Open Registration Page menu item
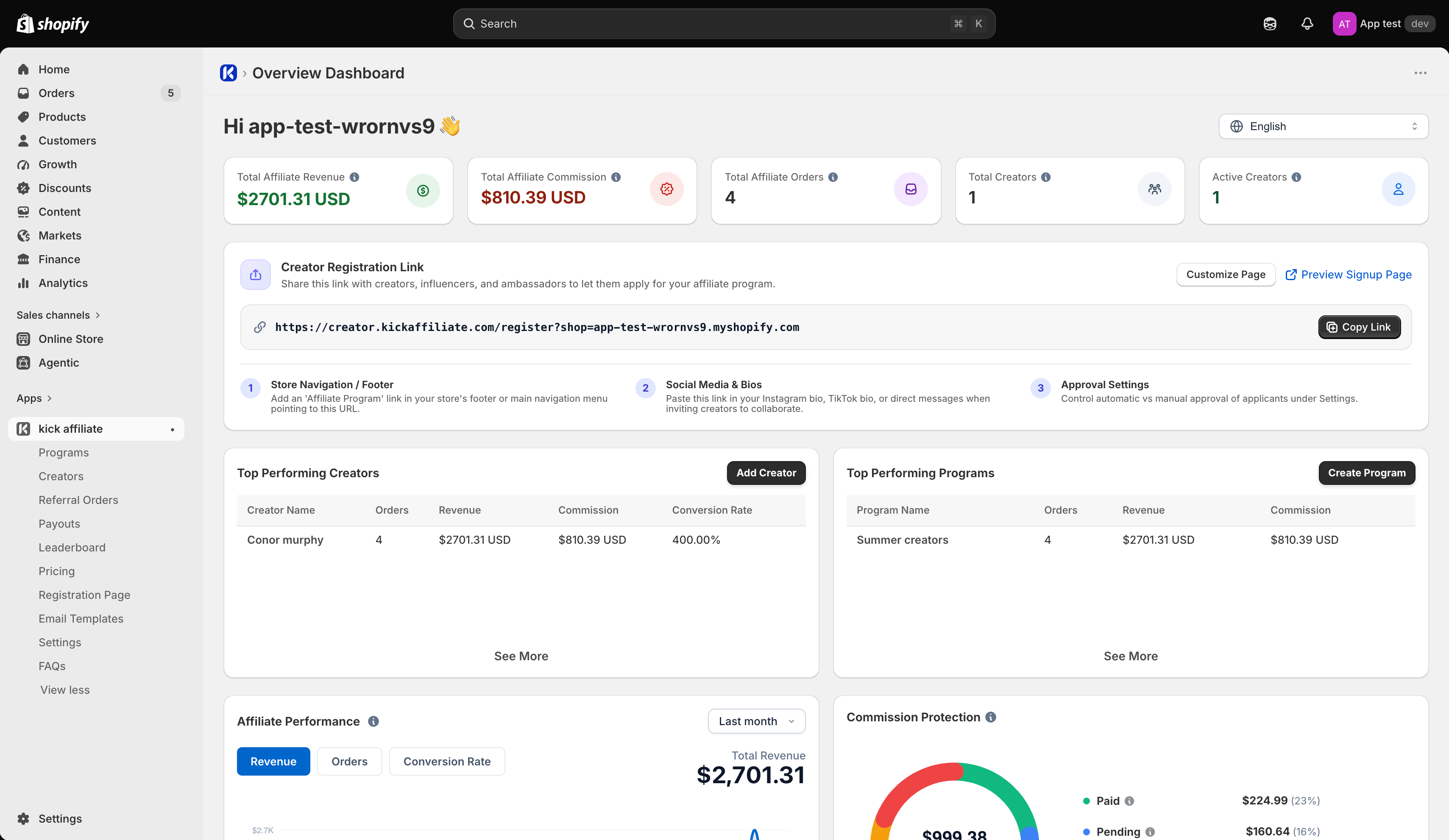 (84, 595)
